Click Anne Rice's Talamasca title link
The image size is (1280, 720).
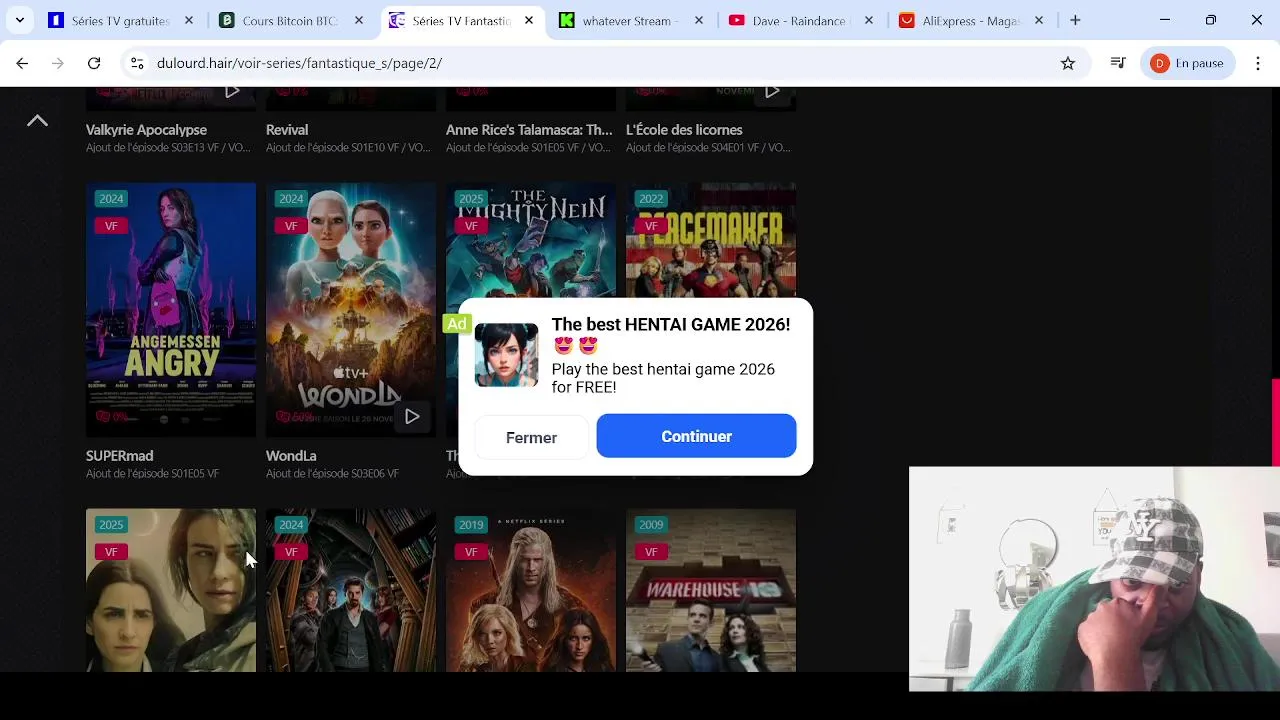pyautogui.click(x=529, y=130)
